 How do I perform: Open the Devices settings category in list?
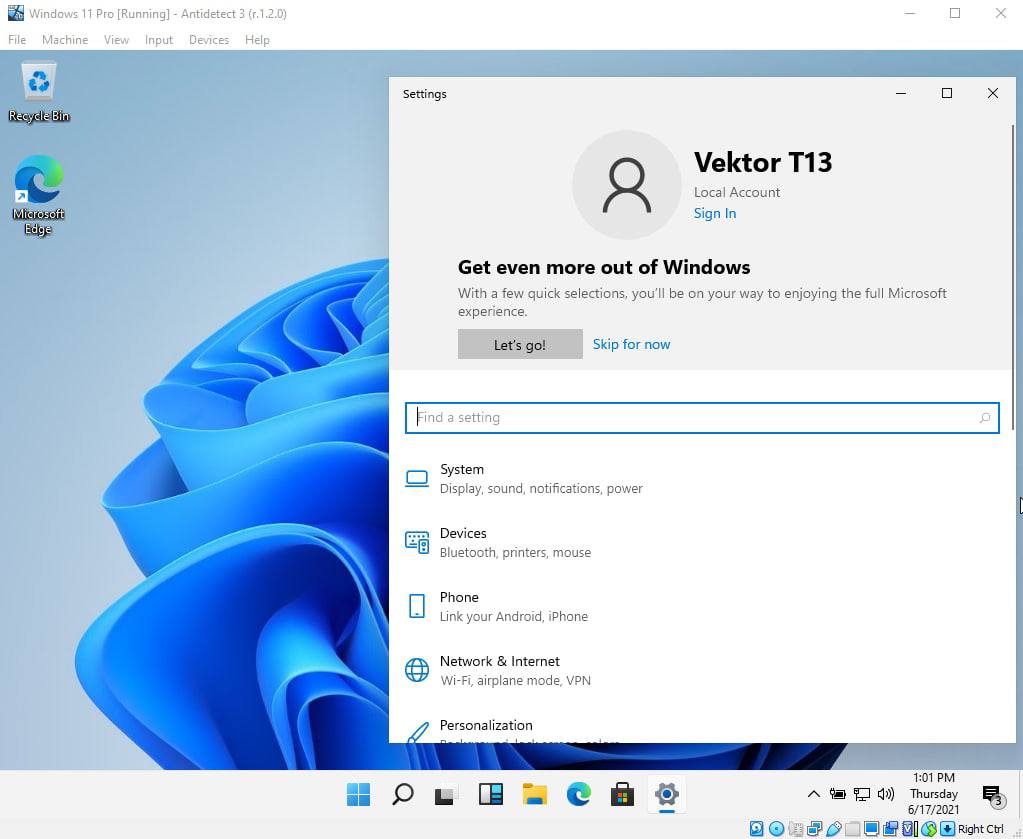point(702,543)
